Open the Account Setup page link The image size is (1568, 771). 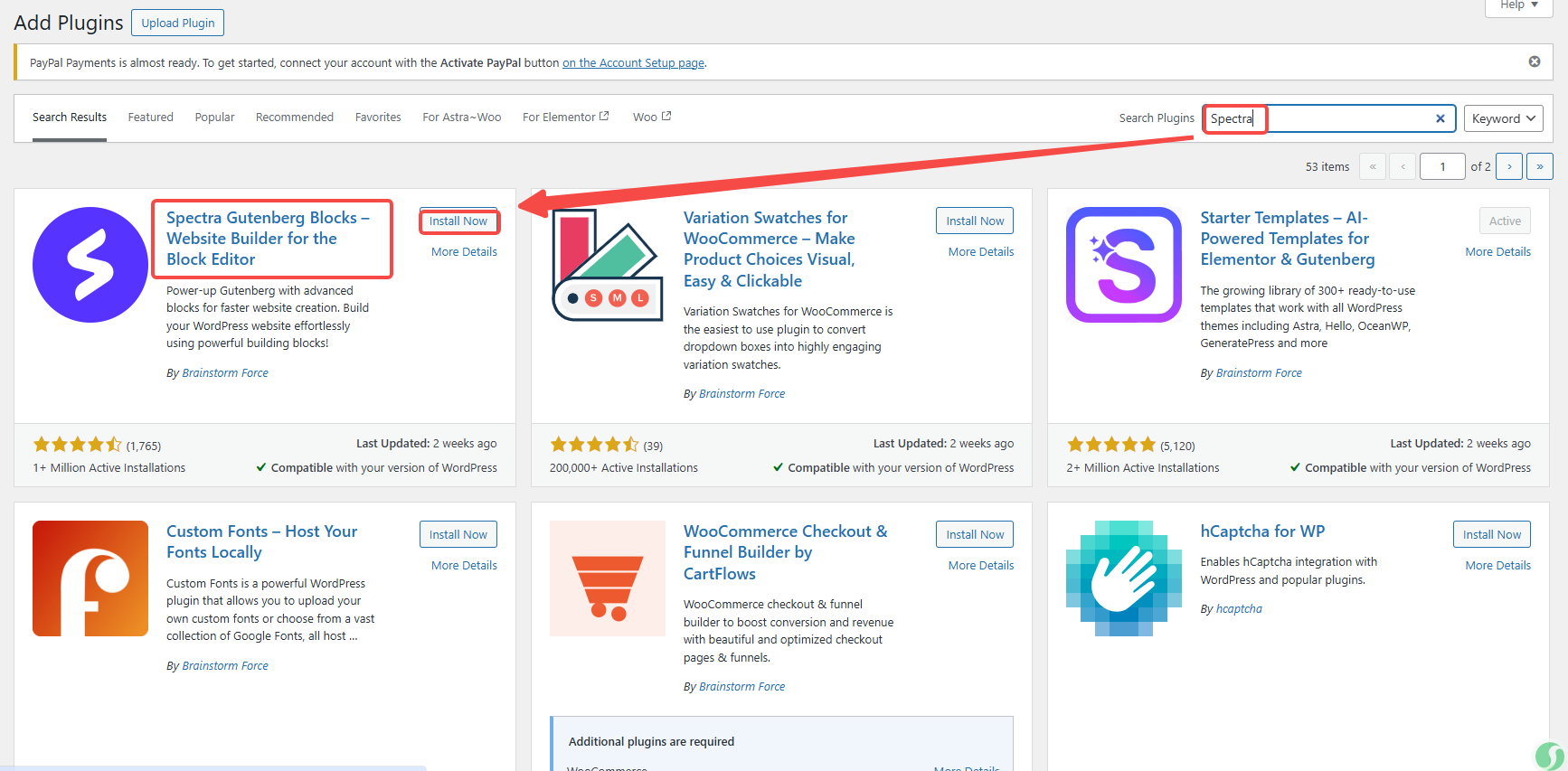[633, 63]
